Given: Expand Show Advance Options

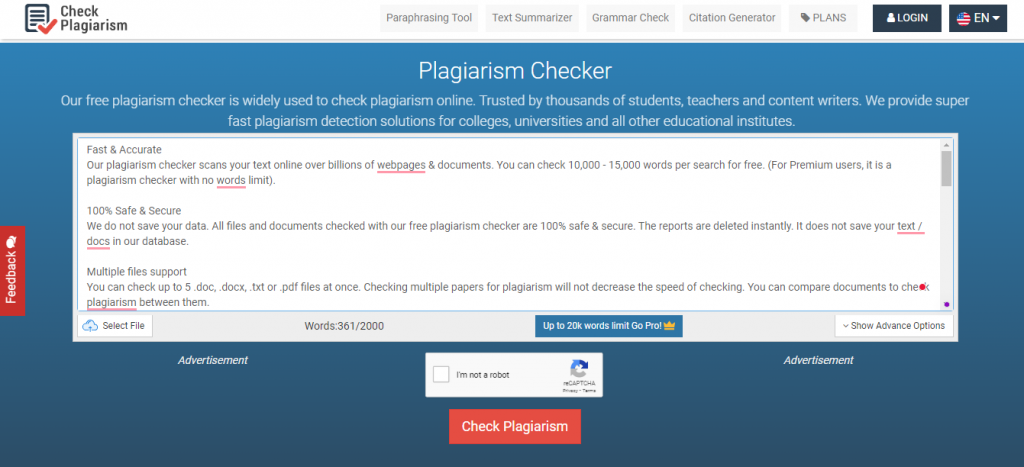Looking at the screenshot, I should click(x=893, y=325).
